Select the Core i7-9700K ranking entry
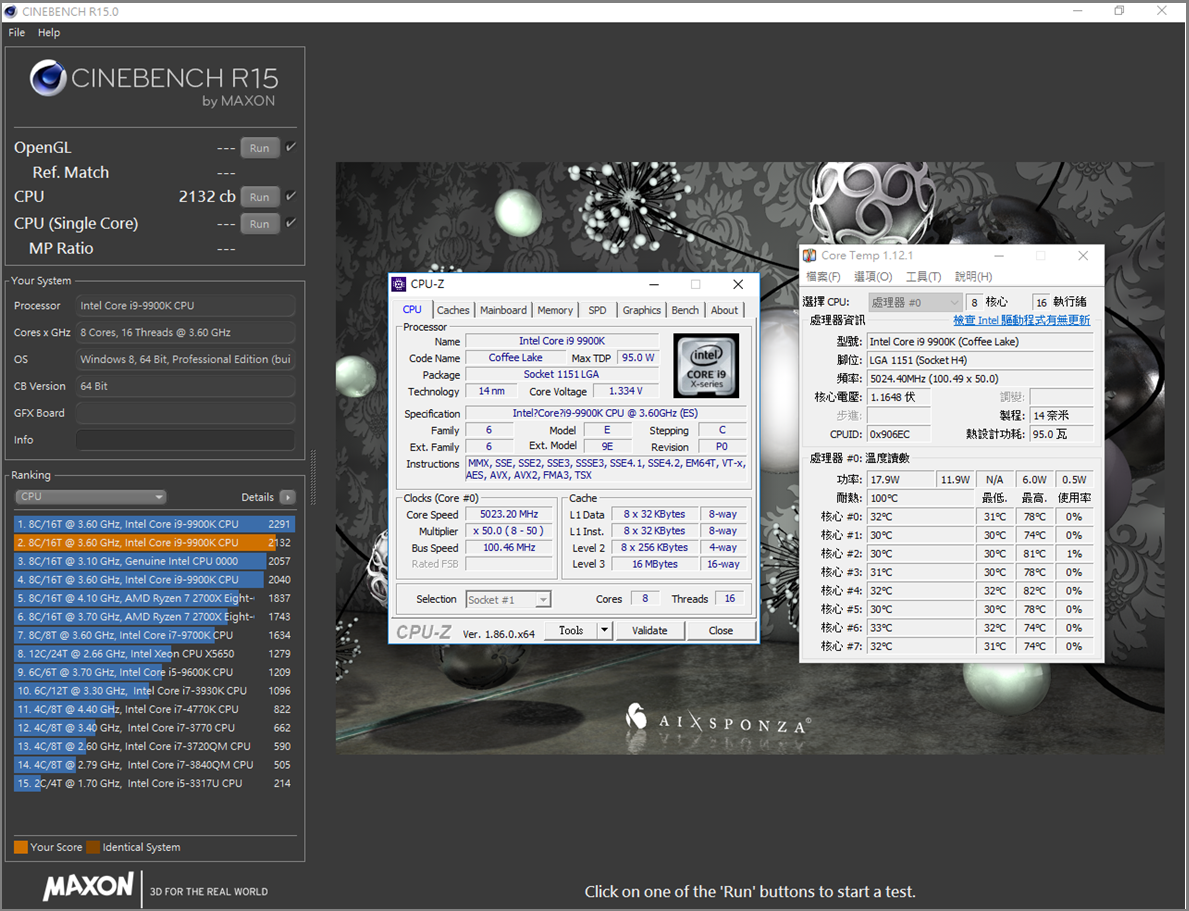Screen dimensions: 1189x911 (x=154, y=635)
